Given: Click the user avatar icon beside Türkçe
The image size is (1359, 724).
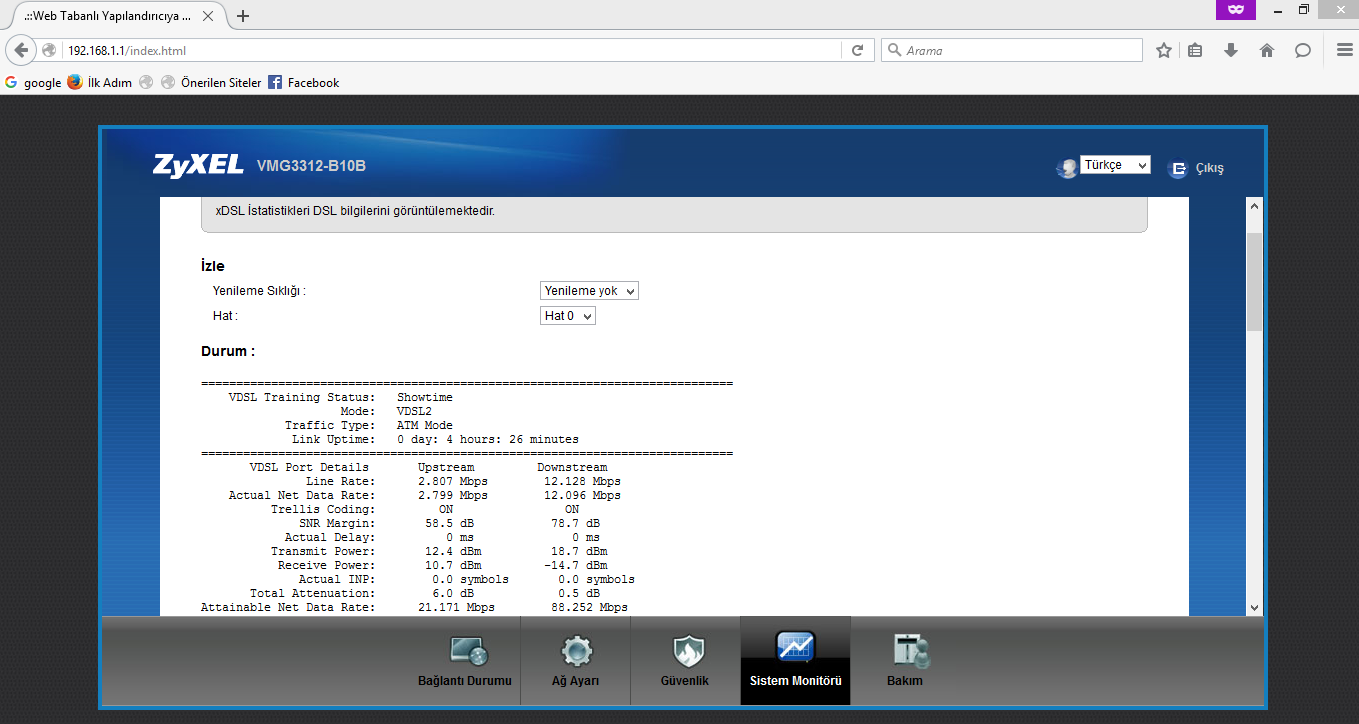Looking at the screenshot, I should 1067,168.
